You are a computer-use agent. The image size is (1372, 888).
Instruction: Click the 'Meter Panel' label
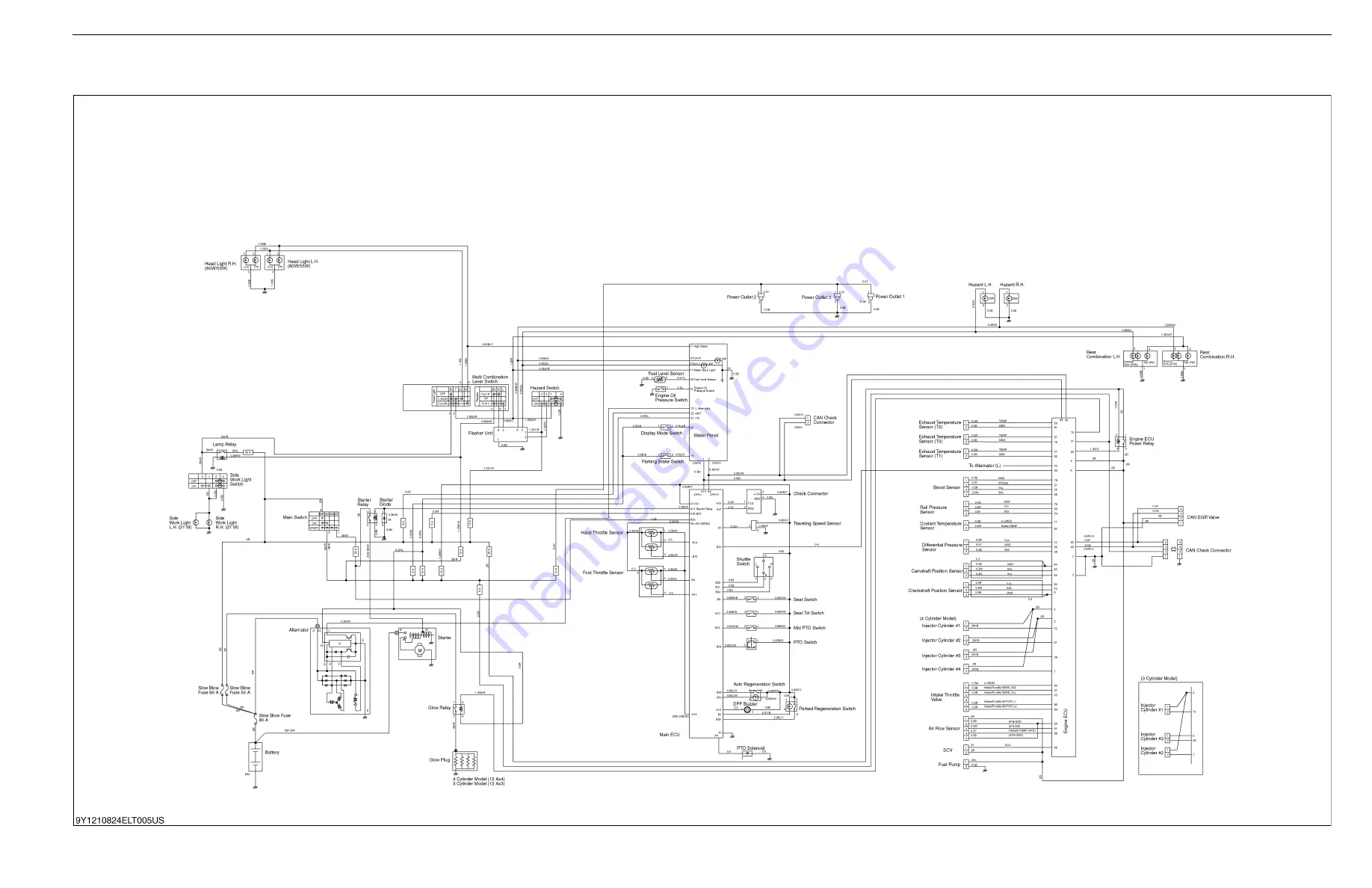pyautogui.click(x=706, y=435)
